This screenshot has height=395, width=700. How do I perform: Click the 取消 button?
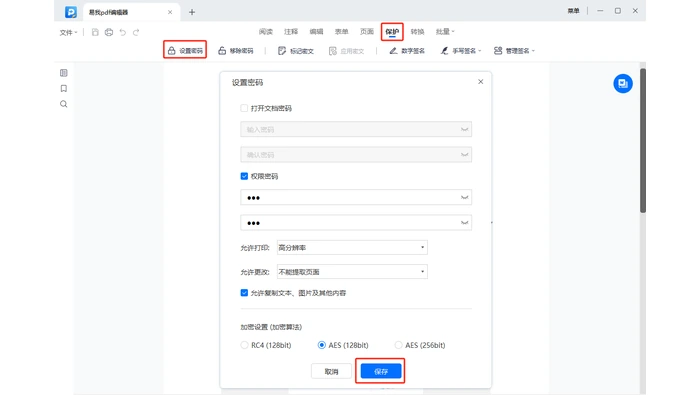331,371
